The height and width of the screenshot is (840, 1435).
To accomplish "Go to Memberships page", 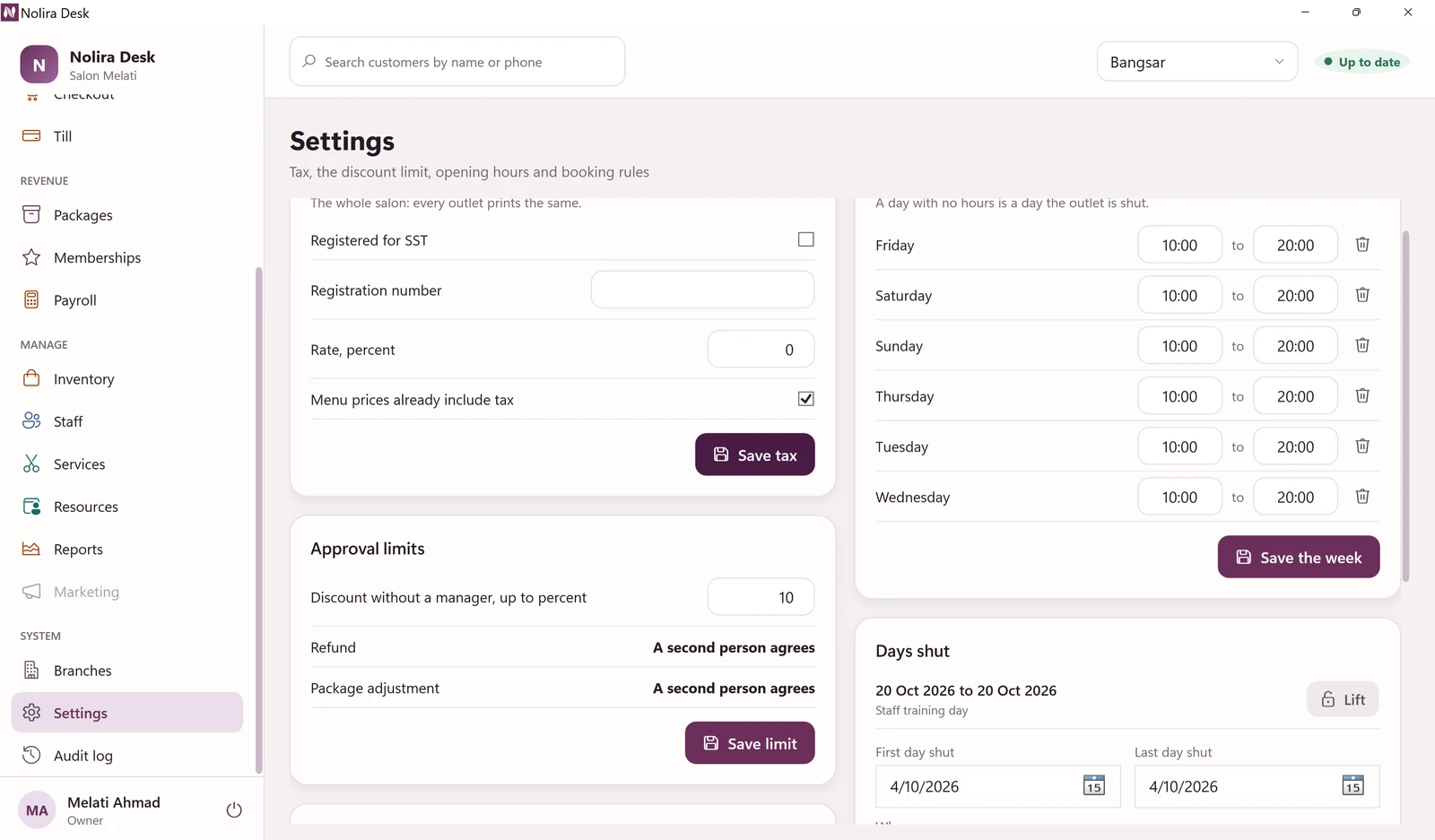I will pyautogui.click(x=126, y=257).
